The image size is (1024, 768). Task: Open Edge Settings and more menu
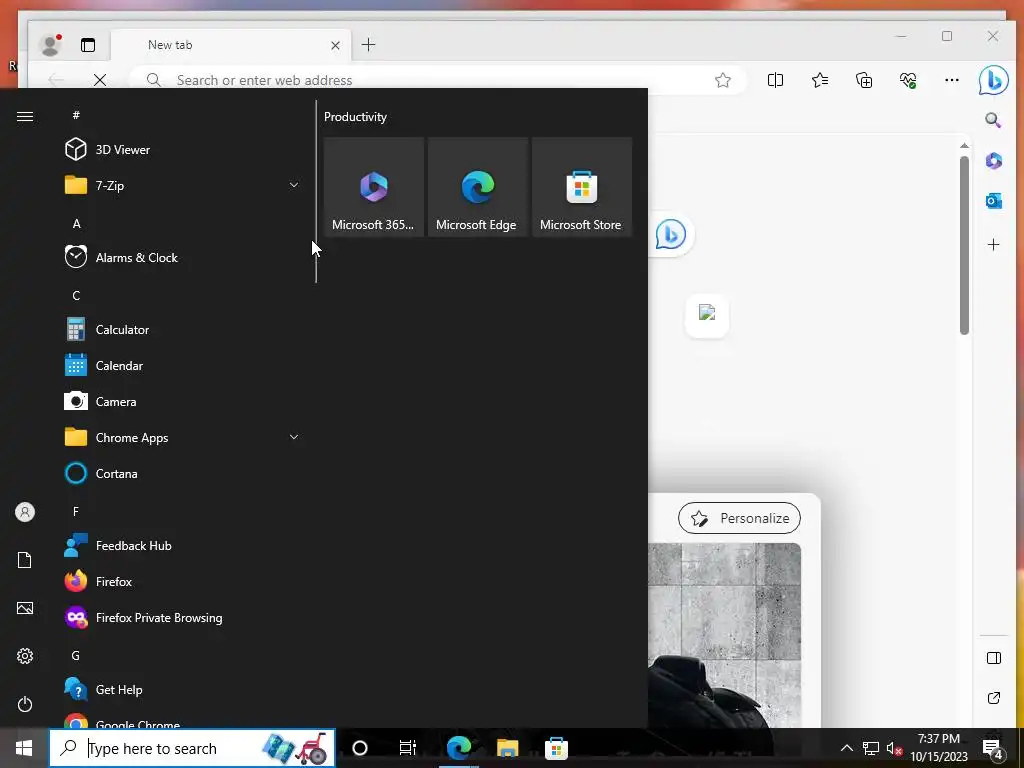click(x=952, y=80)
